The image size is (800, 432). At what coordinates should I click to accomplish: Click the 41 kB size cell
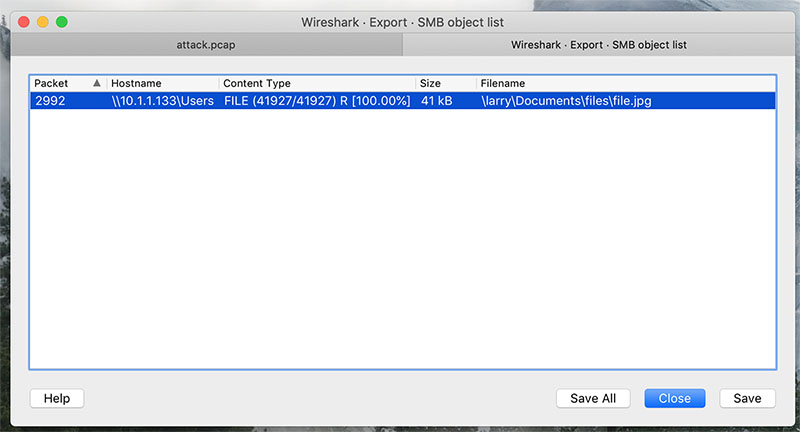tap(436, 100)
